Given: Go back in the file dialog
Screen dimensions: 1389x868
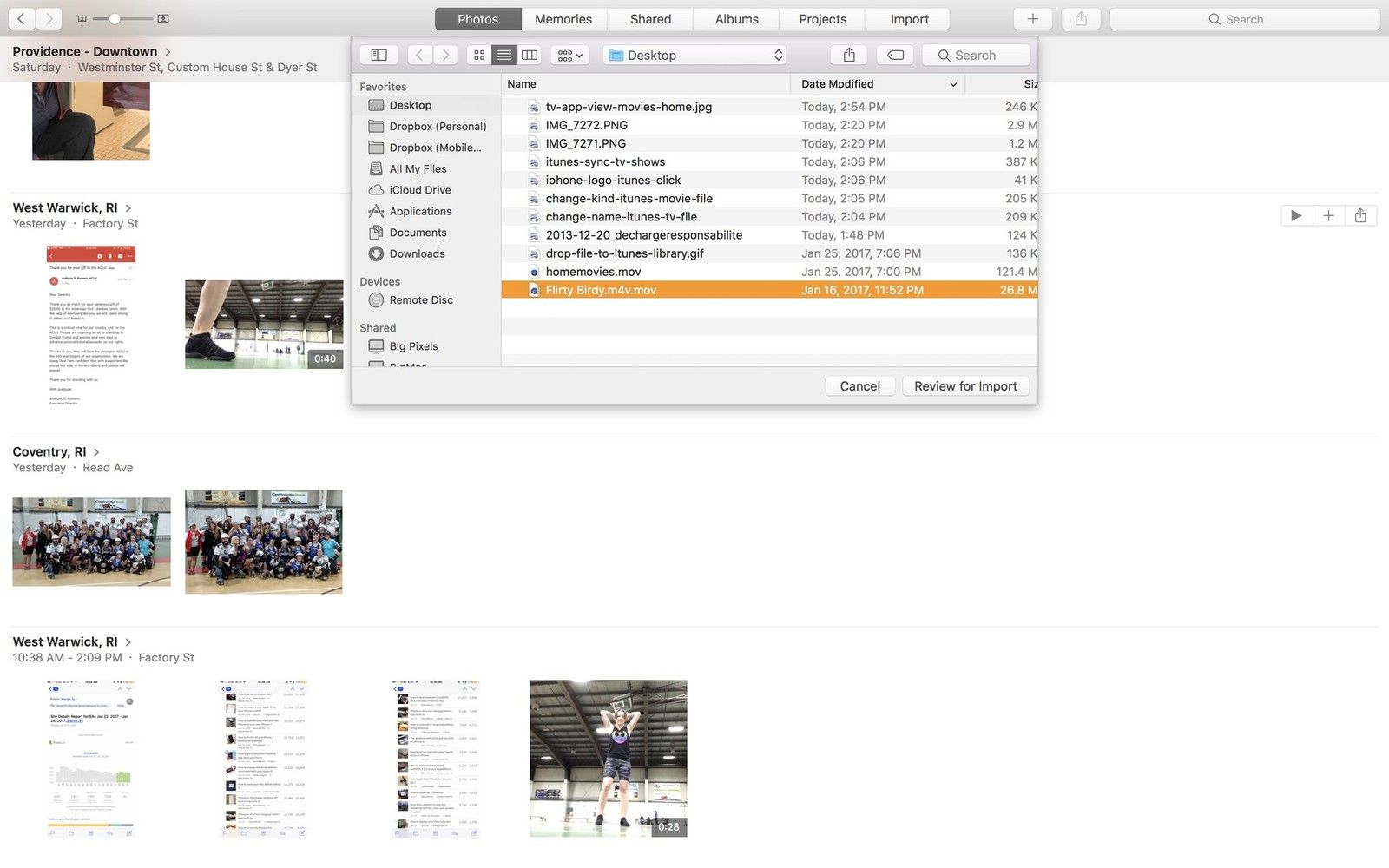Looking at the screenshot, I should (419, 55).
